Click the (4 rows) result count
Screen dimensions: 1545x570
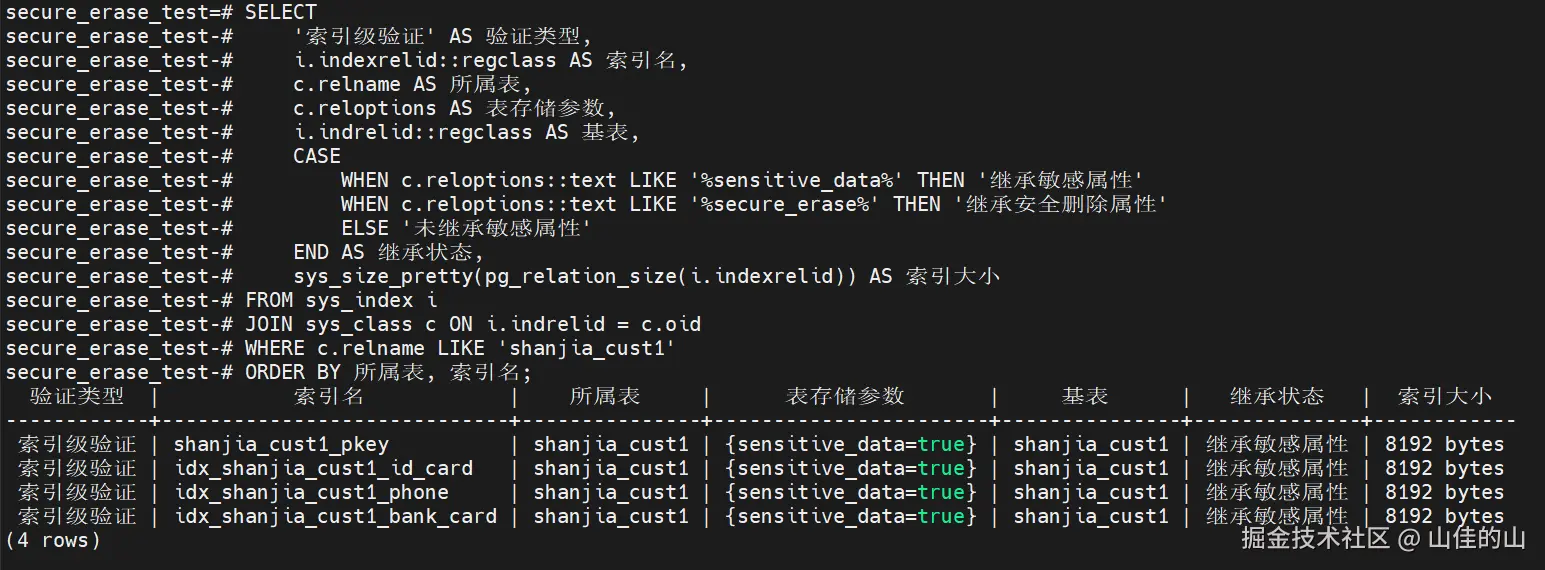tap(53, 540)
